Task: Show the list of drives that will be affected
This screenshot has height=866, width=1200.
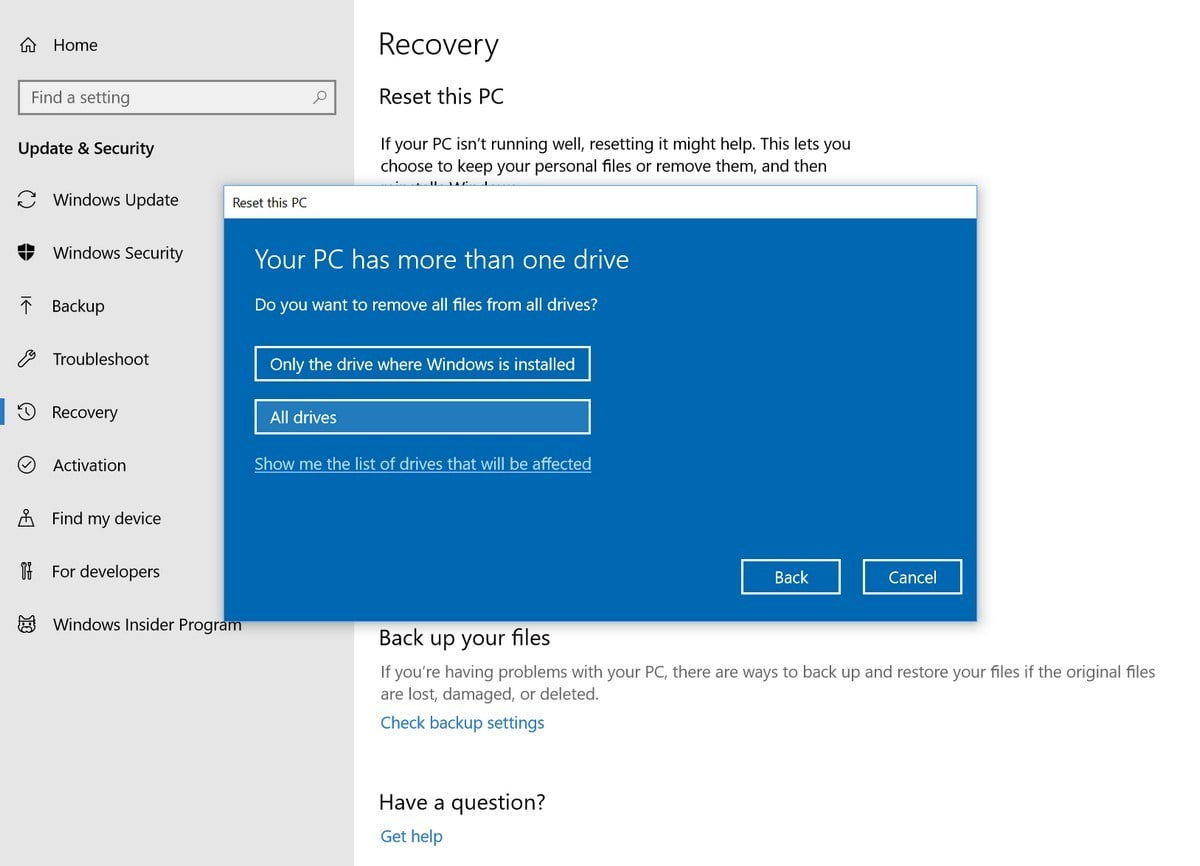Action: tap(422, 463)
